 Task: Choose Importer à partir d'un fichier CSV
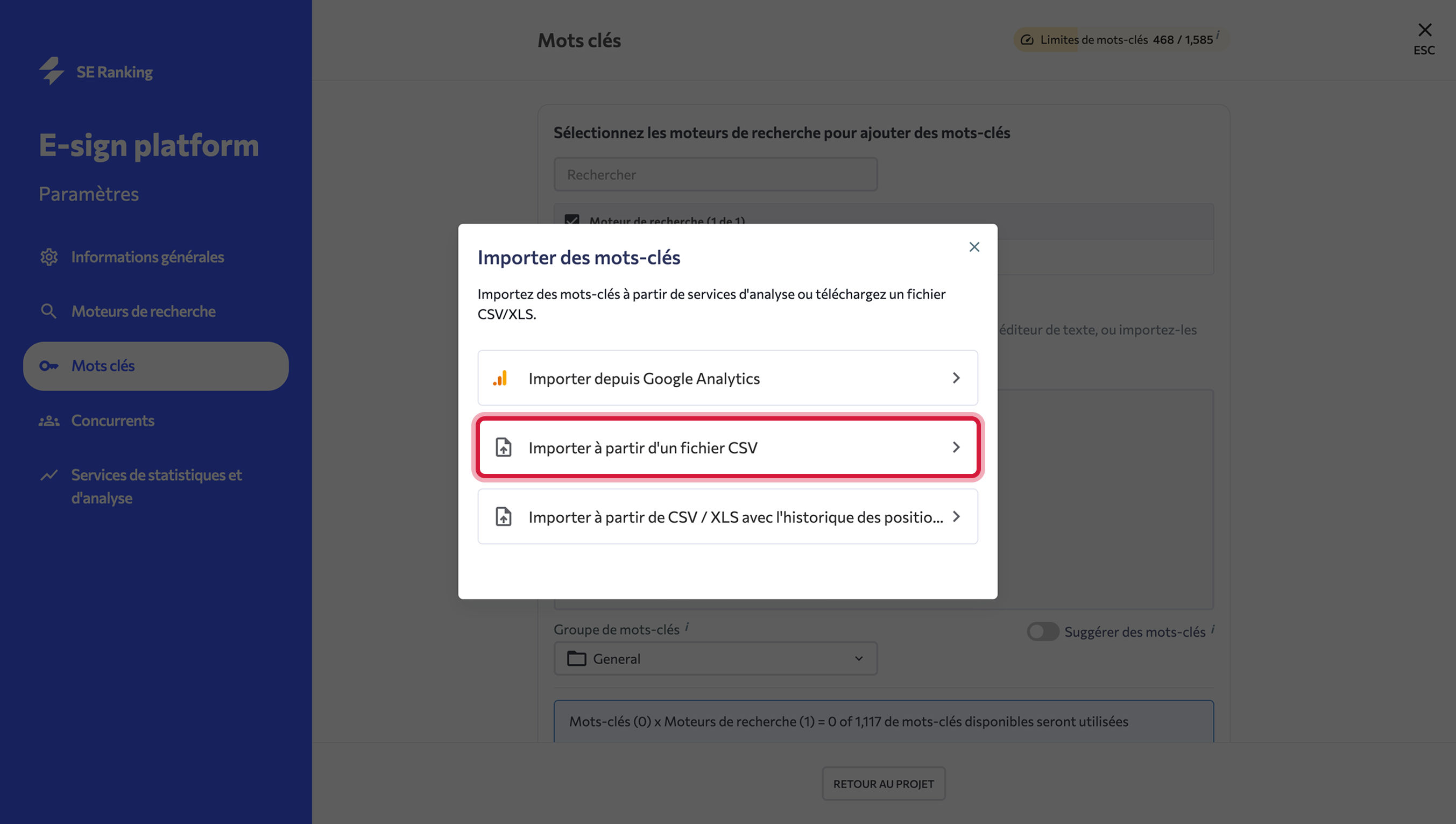727,447
